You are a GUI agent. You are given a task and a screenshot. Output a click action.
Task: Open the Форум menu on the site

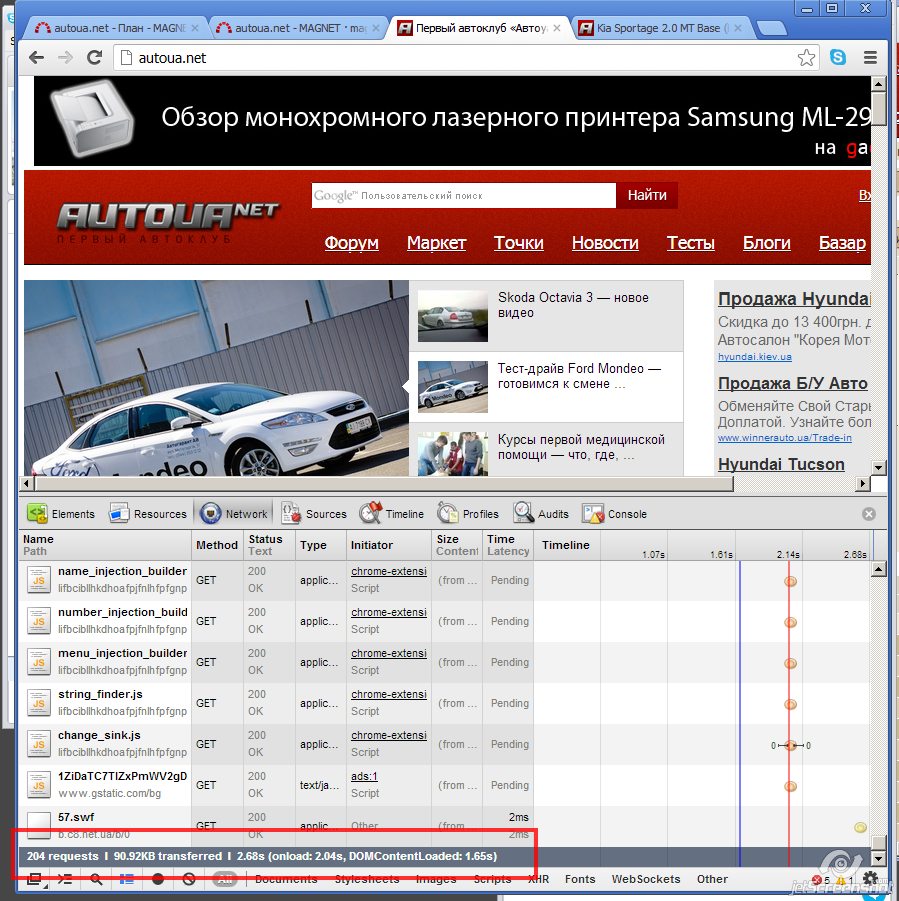point(352,243)
